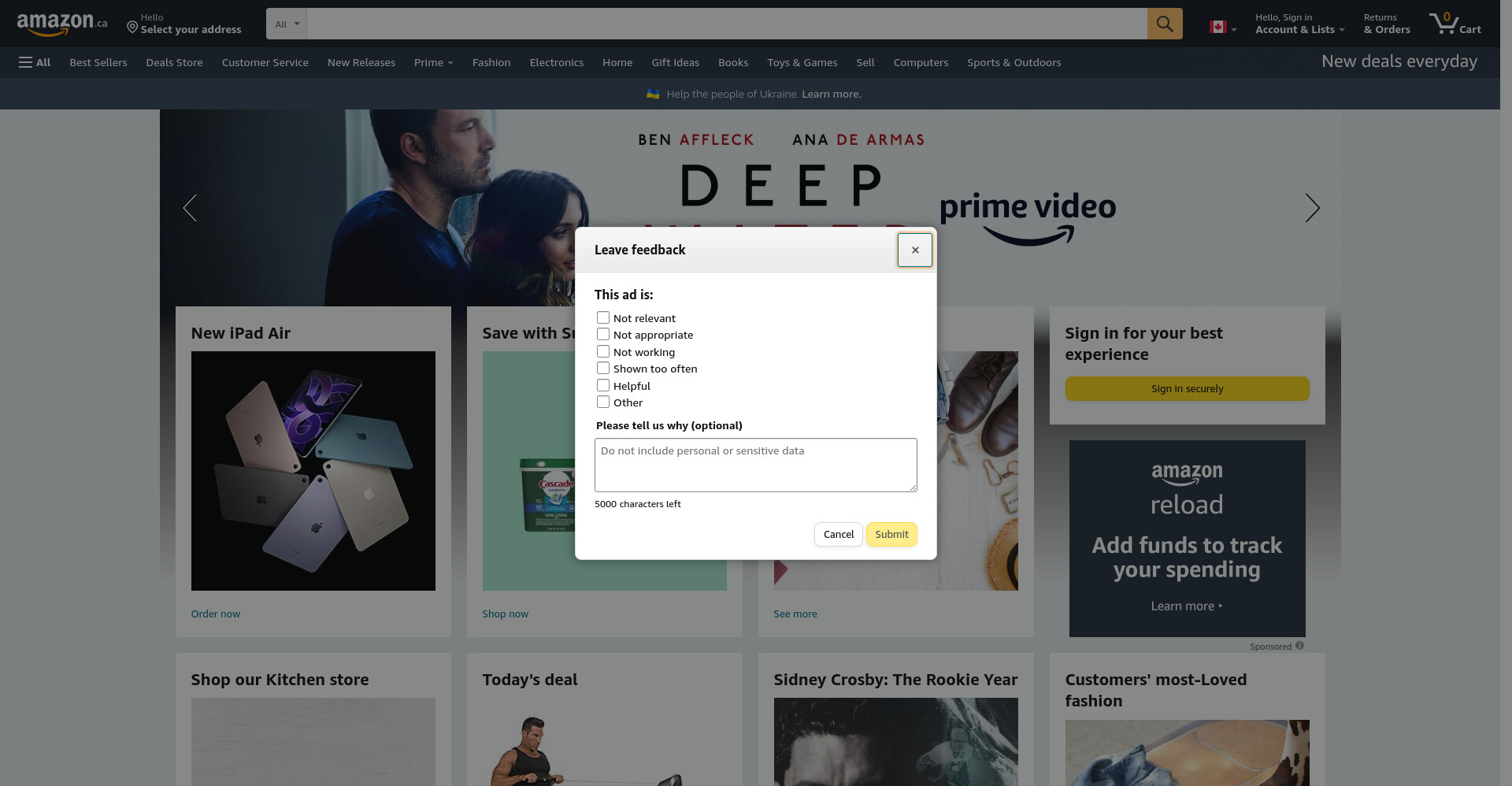Screen dimensions: 1512x786
Task: Click Sign in securely button
Action: point(1187,388)
